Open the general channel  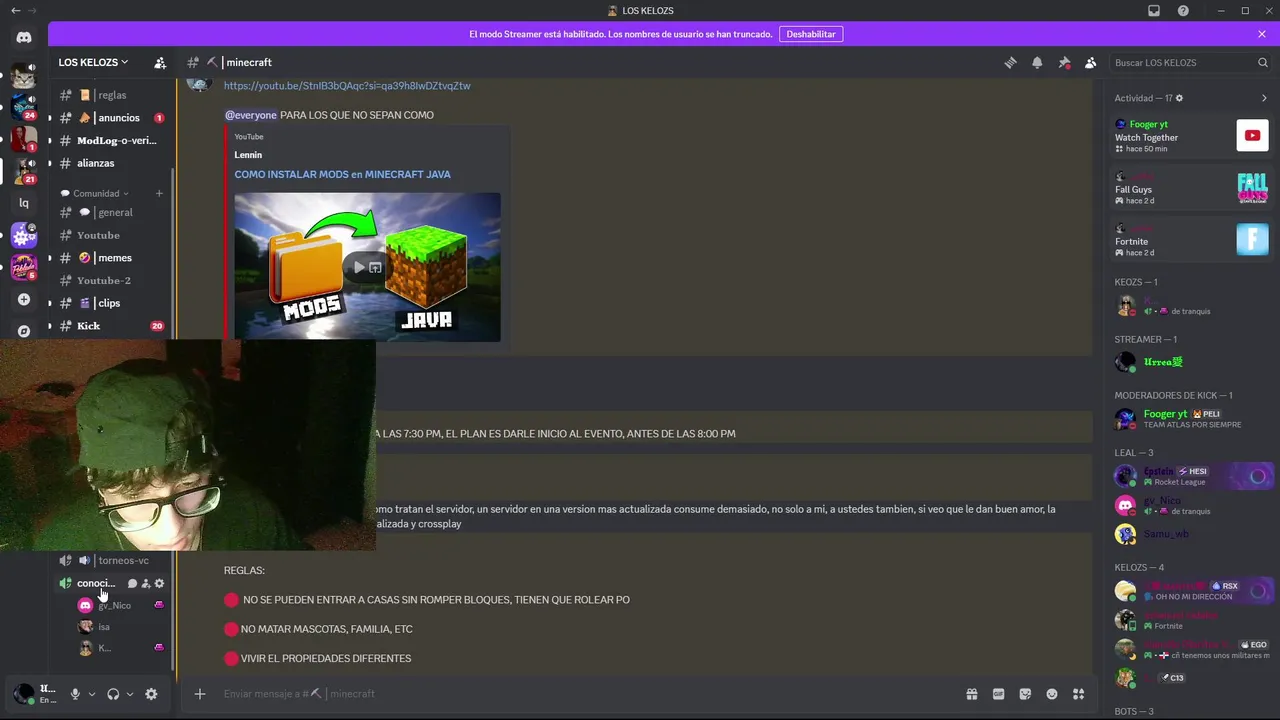pos(112,212)
